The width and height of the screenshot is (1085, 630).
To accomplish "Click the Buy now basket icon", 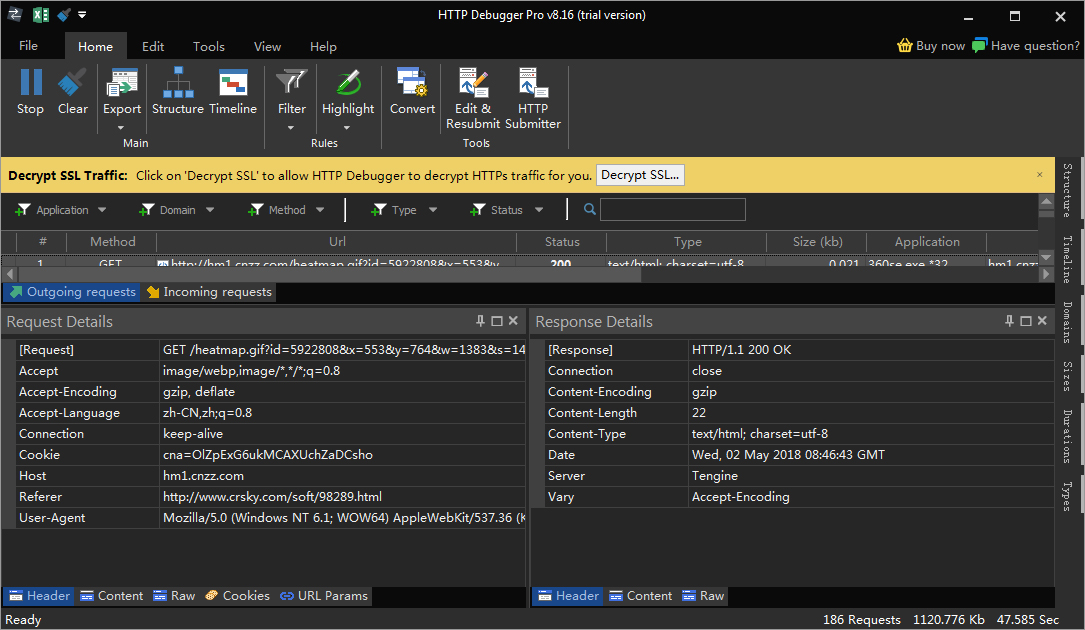I will tap(904, 46).
